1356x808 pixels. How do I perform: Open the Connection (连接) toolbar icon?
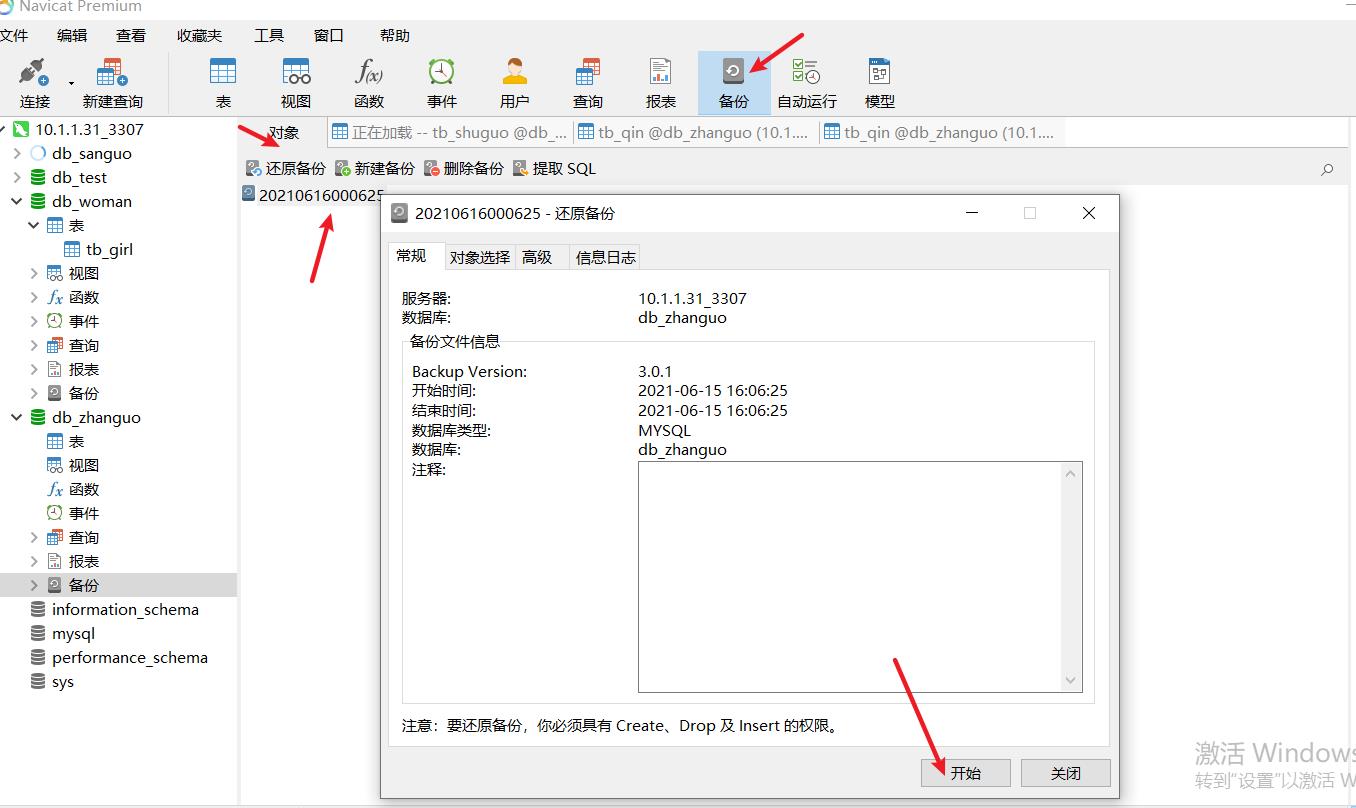(35, 83)
